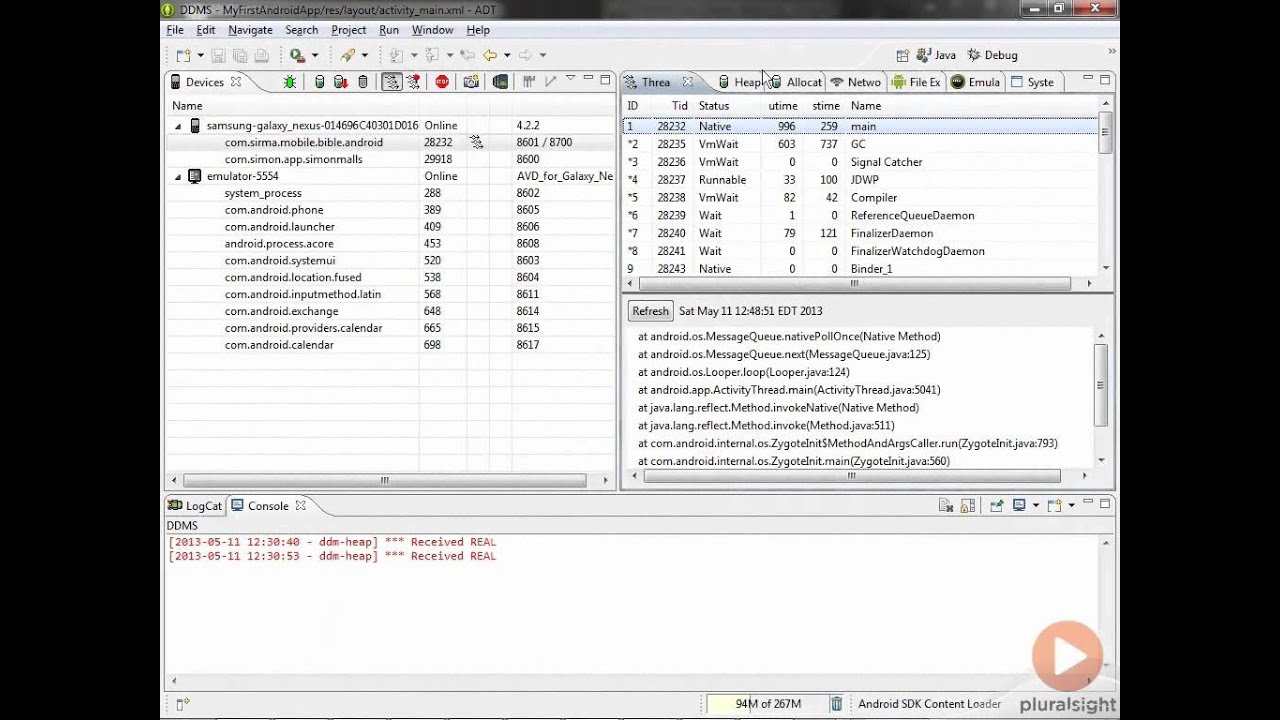Click the Open Task rocket icon
The width and height of the screenshot is (1280, 720).
click(347, 55)
